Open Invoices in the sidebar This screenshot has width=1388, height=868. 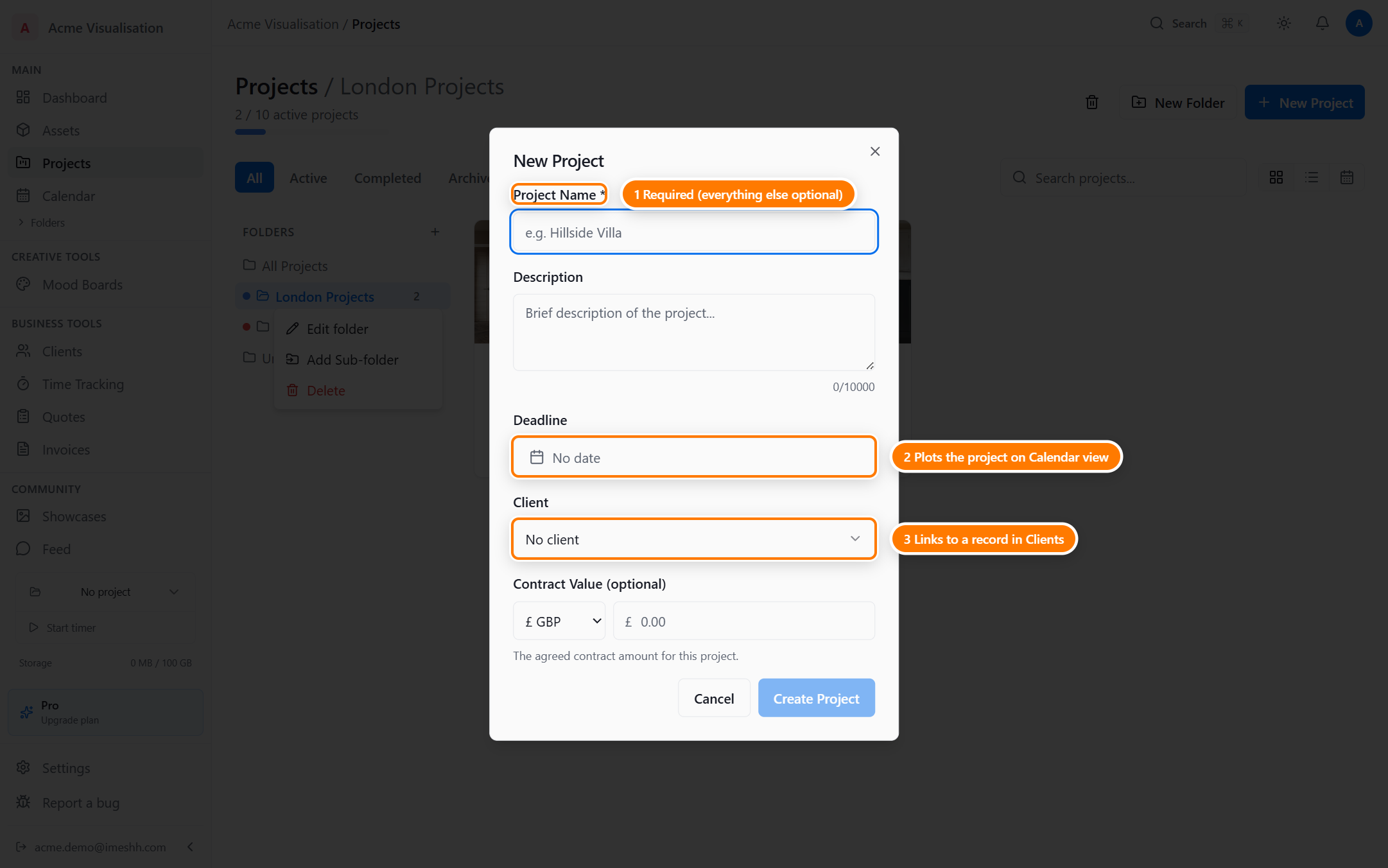click(x=65, y=449)
